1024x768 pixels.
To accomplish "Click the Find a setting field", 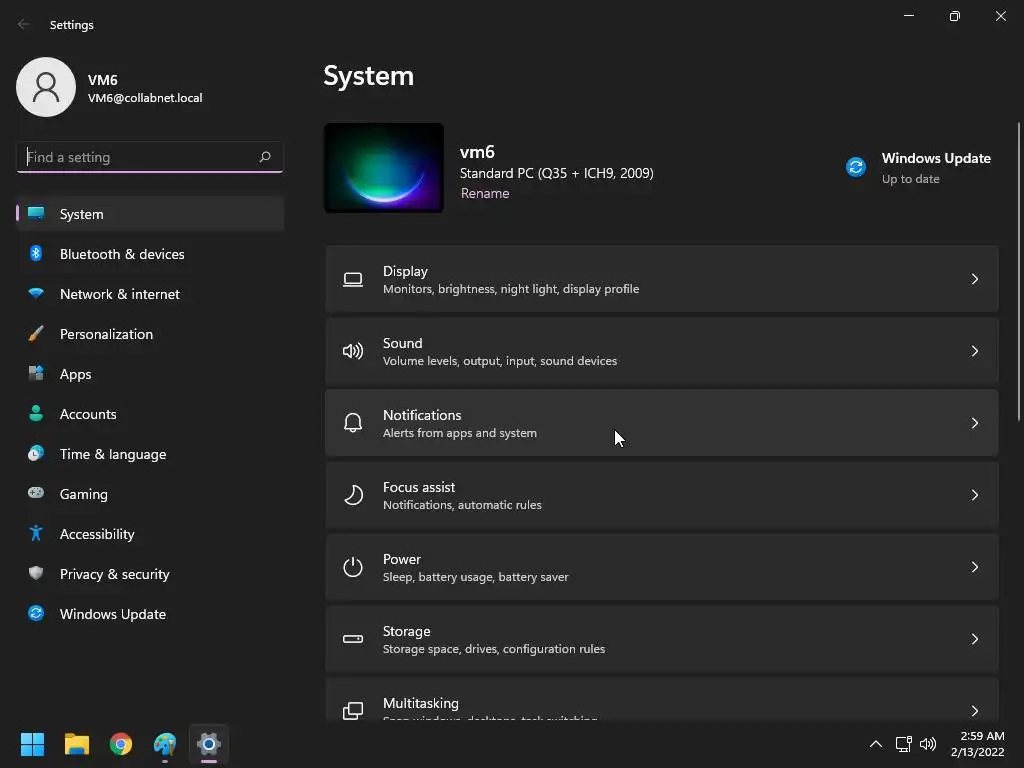I will click(150, 157).
